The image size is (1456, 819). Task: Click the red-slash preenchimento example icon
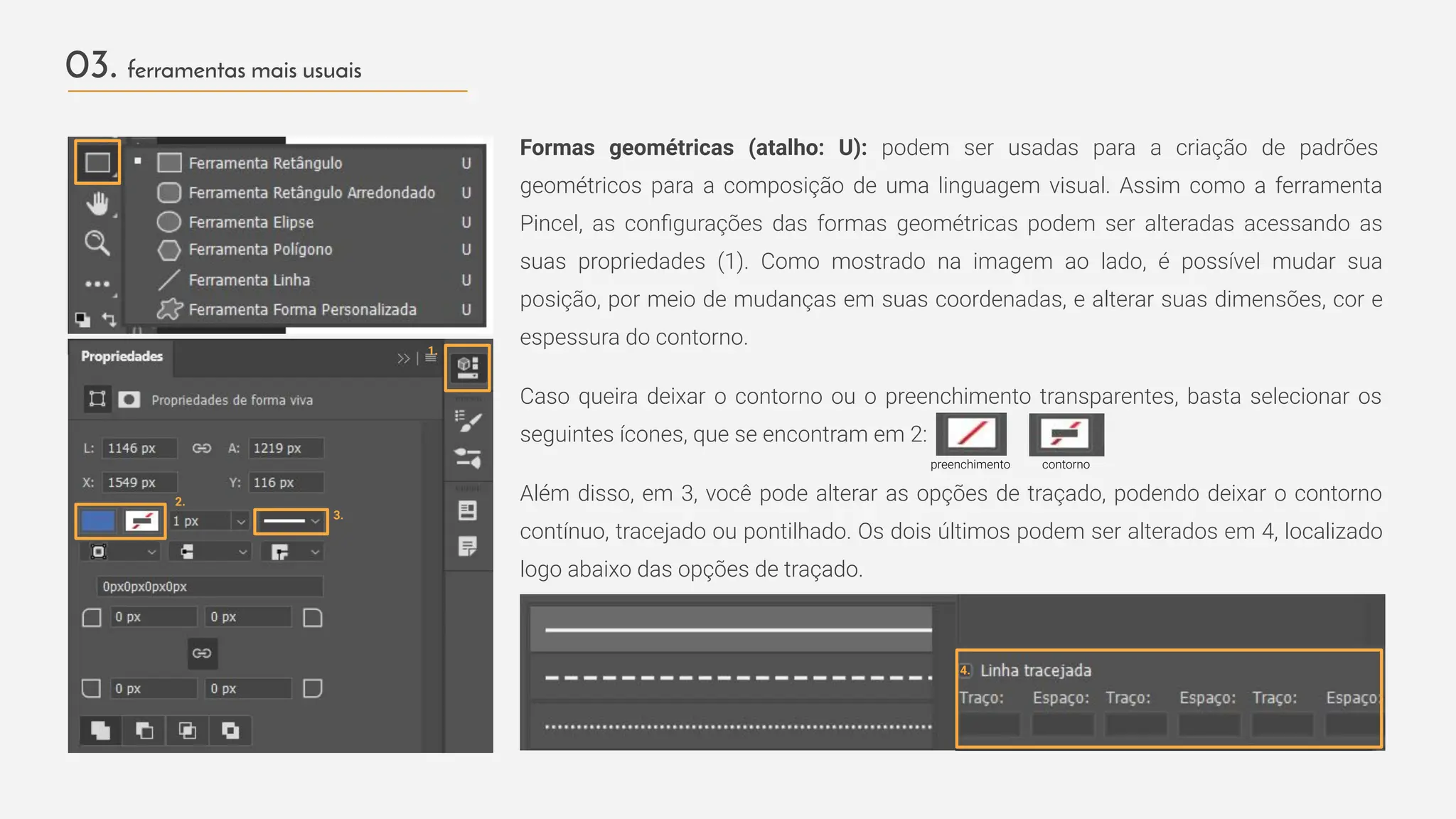971,434
